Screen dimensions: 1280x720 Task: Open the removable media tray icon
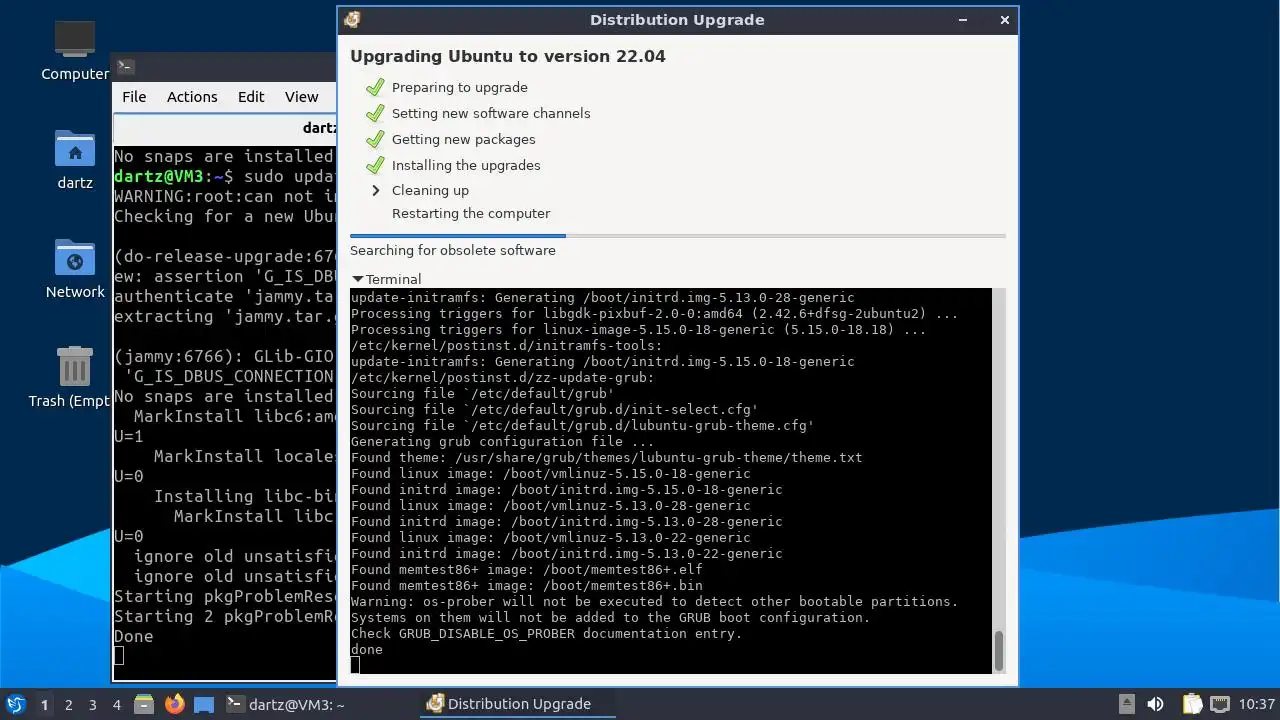coord(1127,704)
